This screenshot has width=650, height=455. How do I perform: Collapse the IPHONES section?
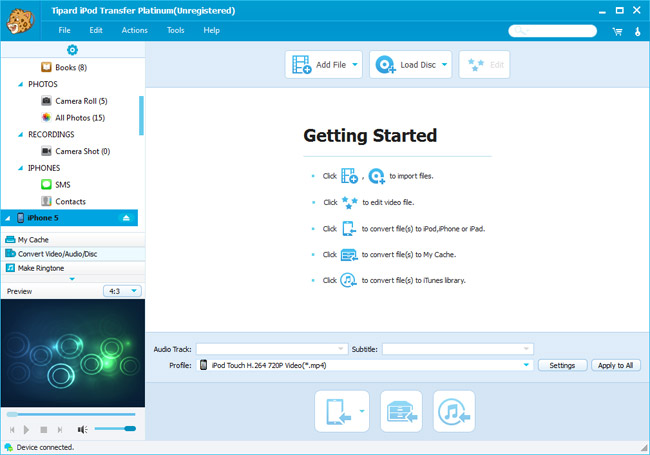pyautogui.click(x=20, y=168)
